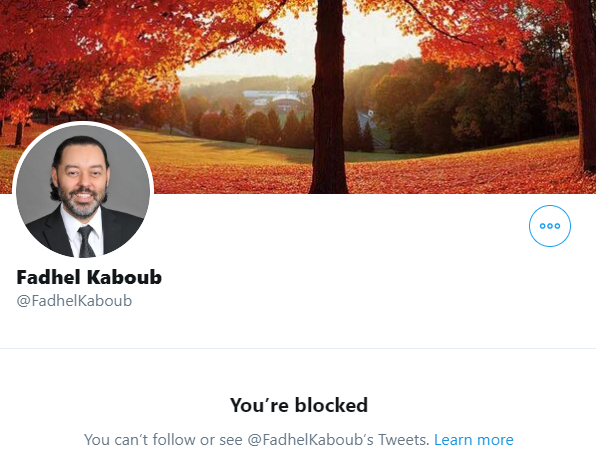Click the You're blocked heading
596x466 pixels.
tap(299, 405)
